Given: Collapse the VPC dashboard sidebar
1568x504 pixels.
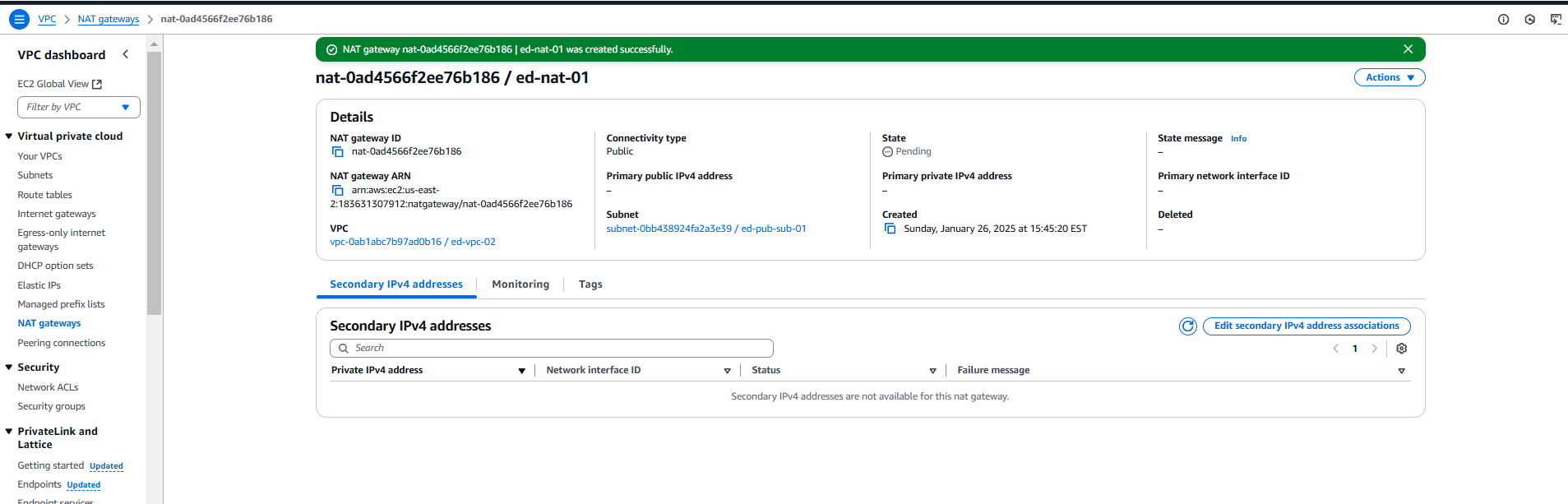Looking at the screenshot, I should click(x=126, y=54).
